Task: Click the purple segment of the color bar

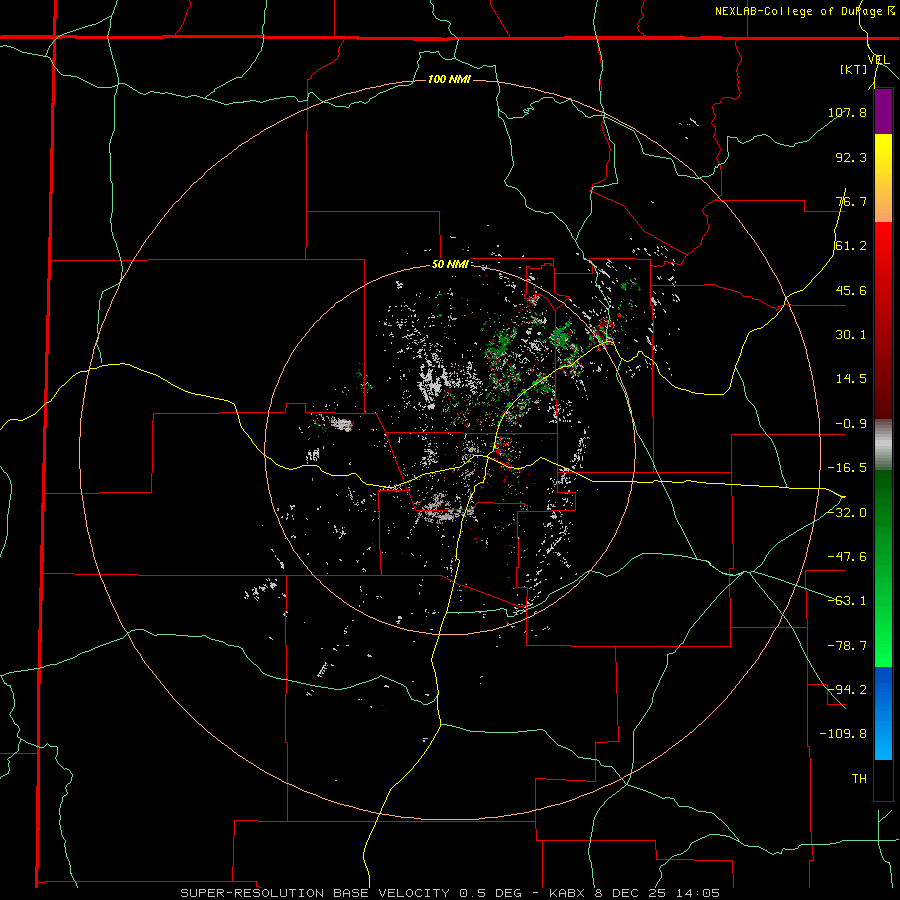Action: coord(883,112)
